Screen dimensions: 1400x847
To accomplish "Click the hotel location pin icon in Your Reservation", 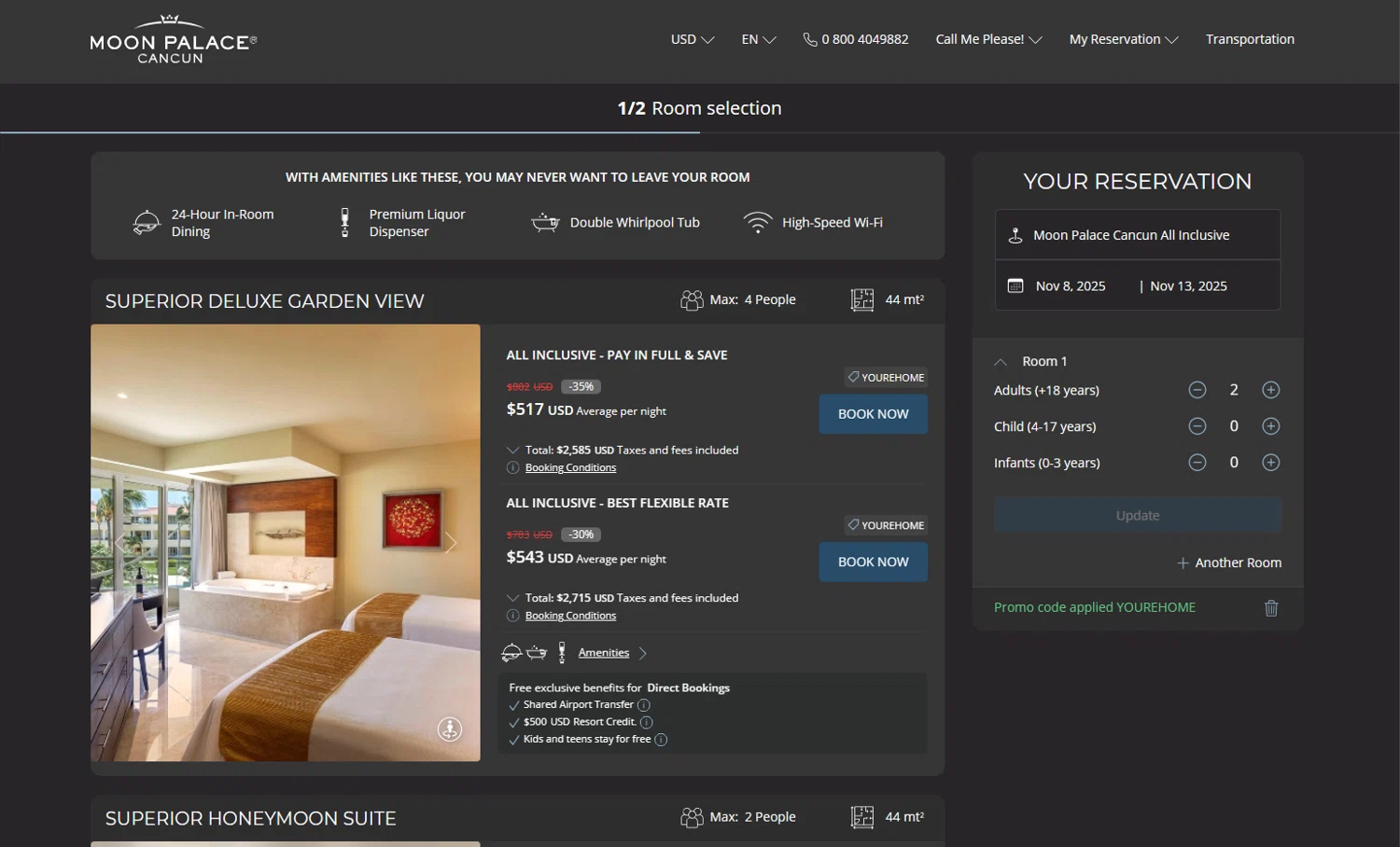I will point(1015,236).
